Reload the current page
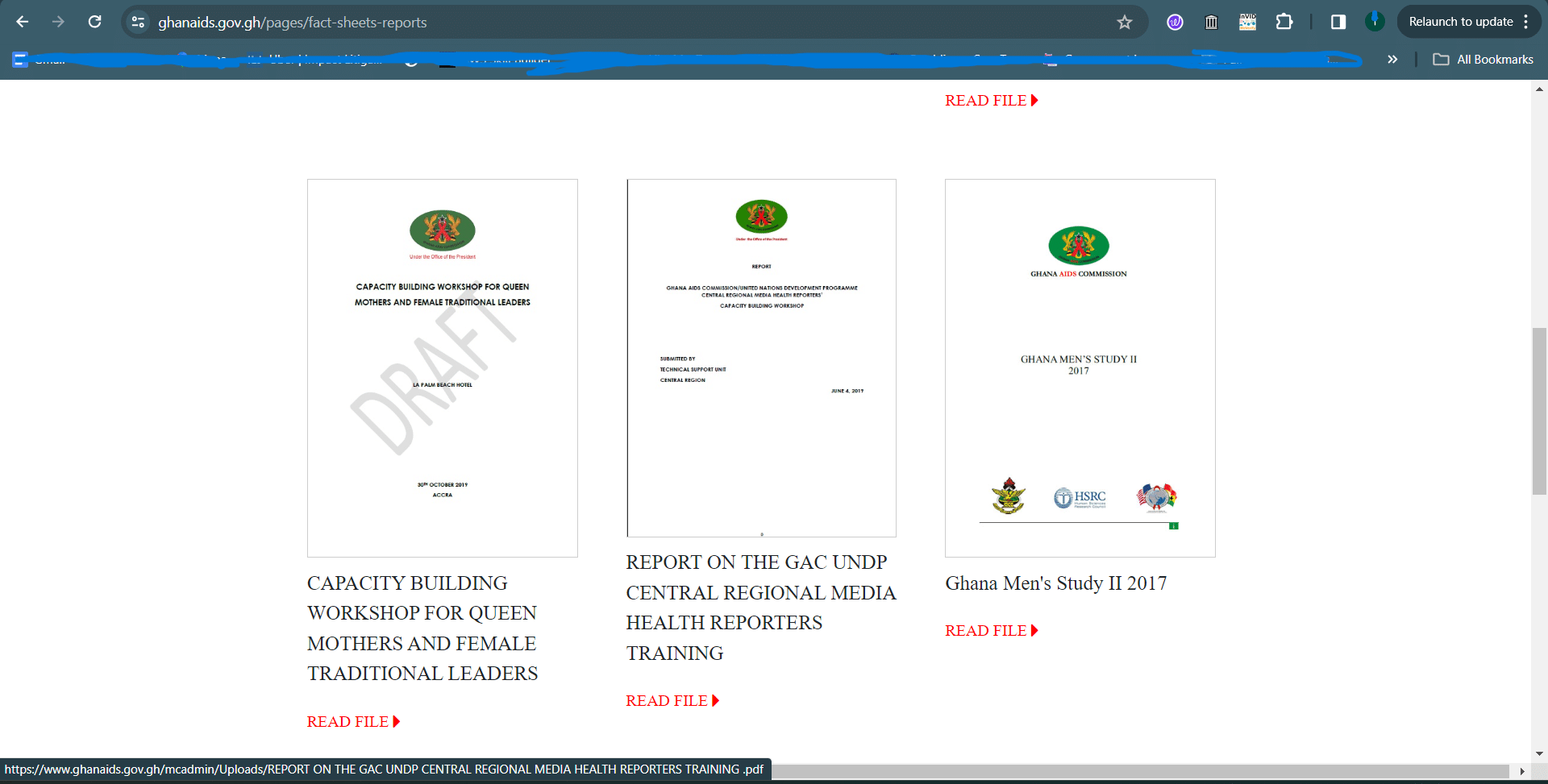Screen dimensions: 1548x784 [x=94, y=22]
